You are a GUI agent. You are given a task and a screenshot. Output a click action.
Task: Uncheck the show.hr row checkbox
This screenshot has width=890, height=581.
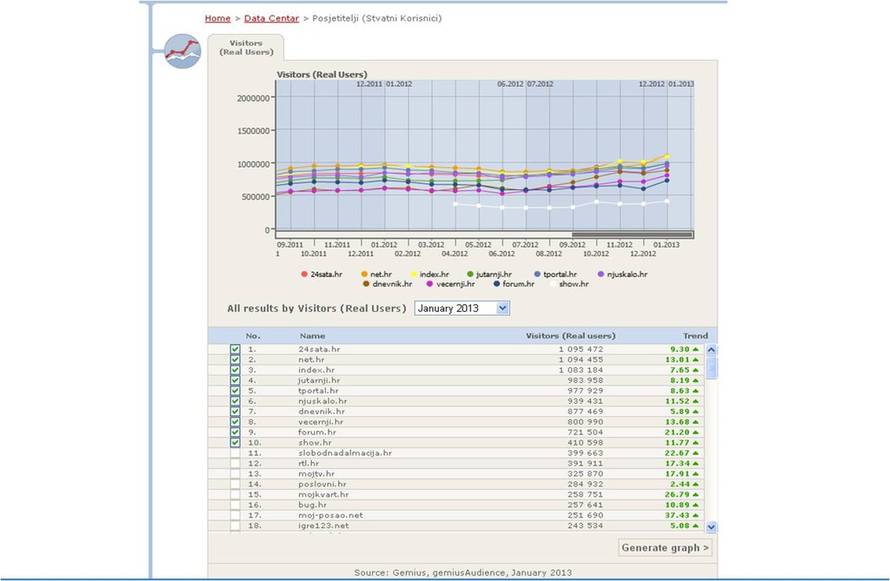[235, 442]
